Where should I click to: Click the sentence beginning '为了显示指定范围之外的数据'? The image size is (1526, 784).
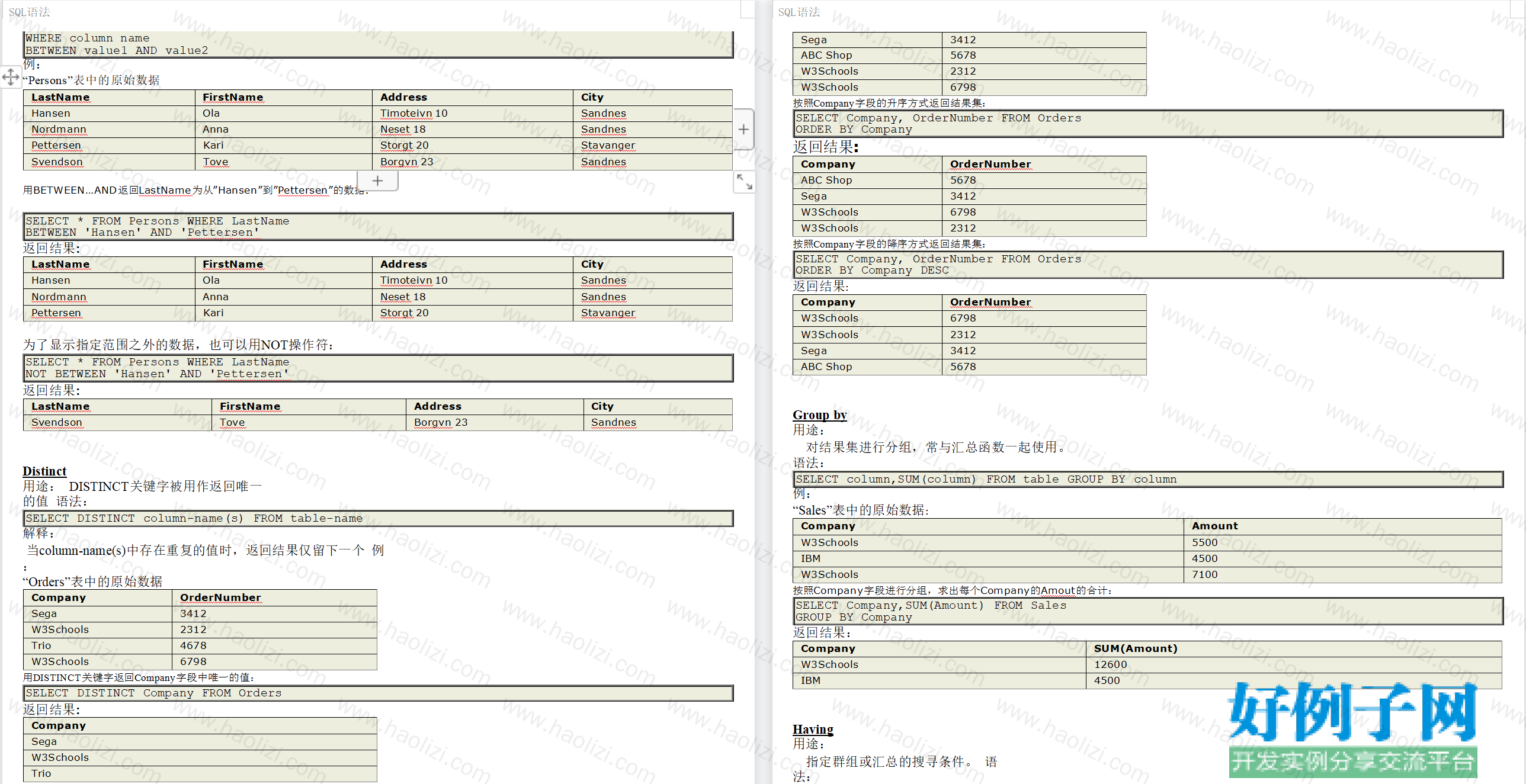[178, 345]
